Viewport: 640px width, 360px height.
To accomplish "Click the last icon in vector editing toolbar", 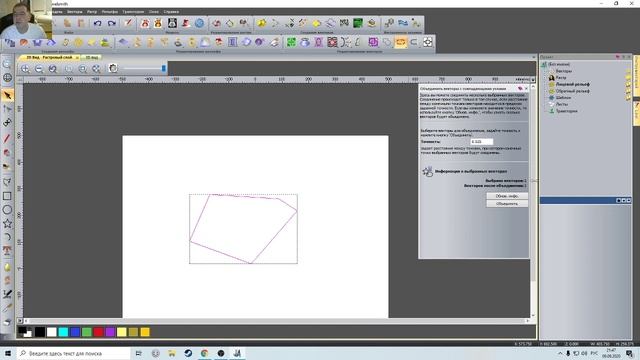I will click(427, 42).
